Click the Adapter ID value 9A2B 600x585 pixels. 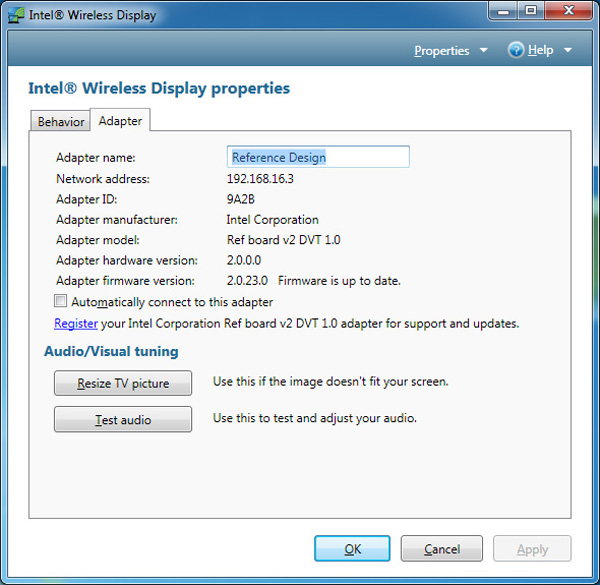click(241, 199)
